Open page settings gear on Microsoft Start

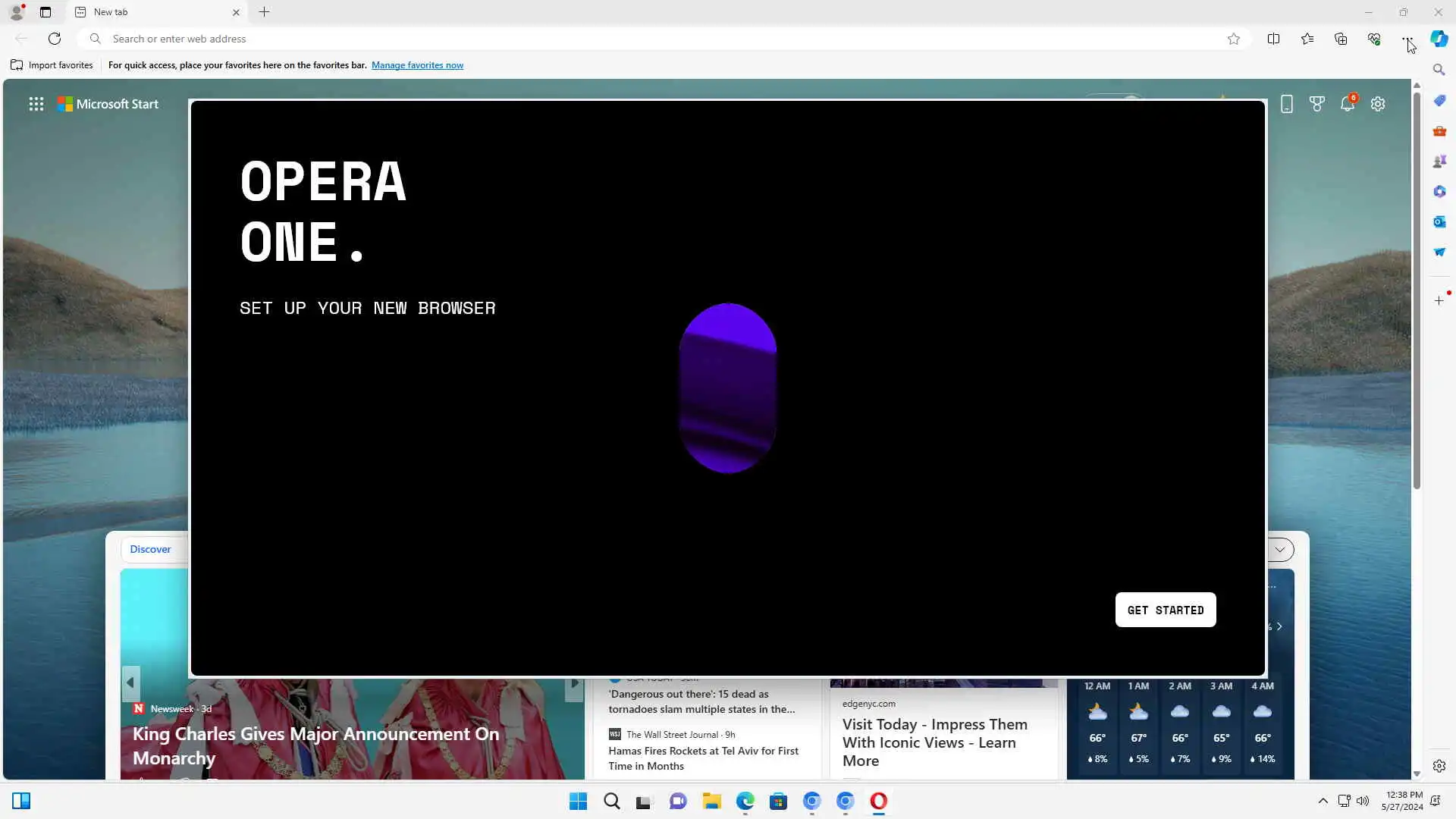coord(1378,104)
